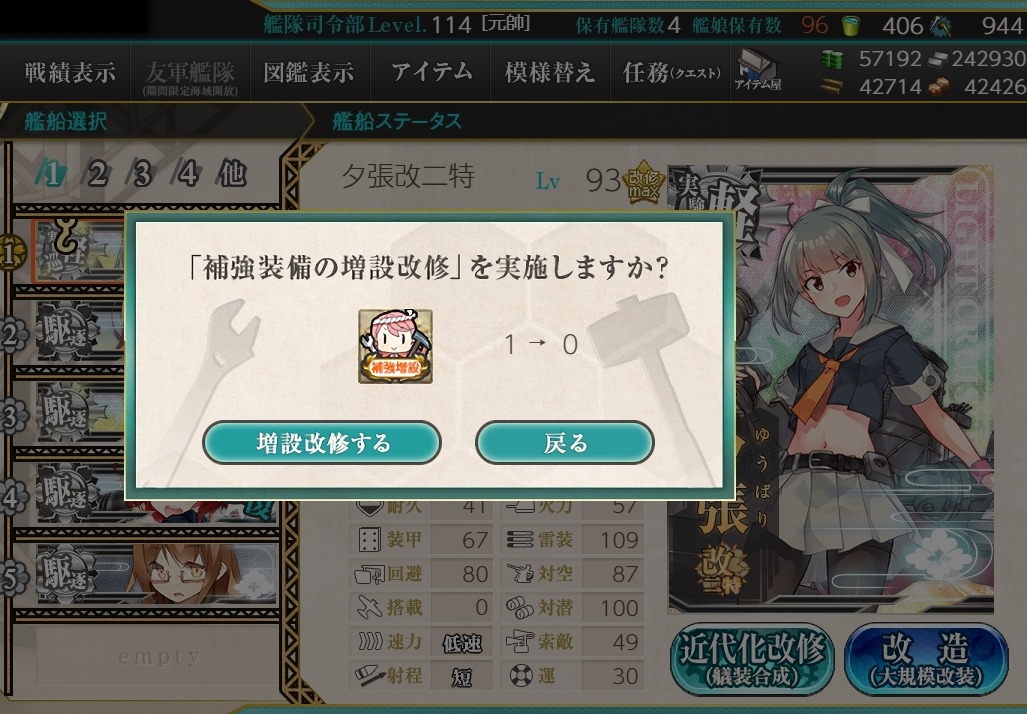Switch to fleet tab 2
1027x714 pixels.
click(98, 174)
